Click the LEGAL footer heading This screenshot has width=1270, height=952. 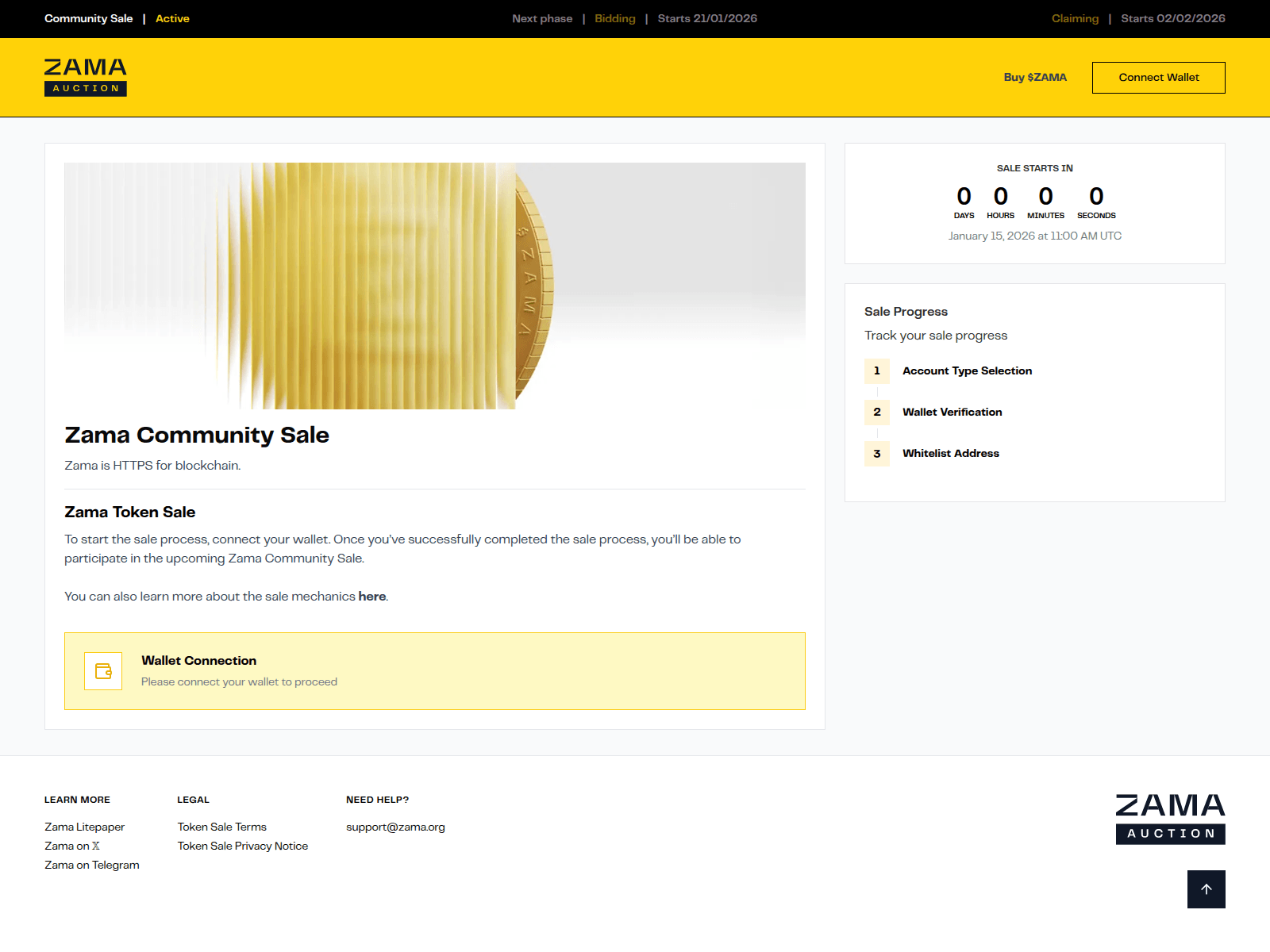pyautogui.click(x=193, y=800)
